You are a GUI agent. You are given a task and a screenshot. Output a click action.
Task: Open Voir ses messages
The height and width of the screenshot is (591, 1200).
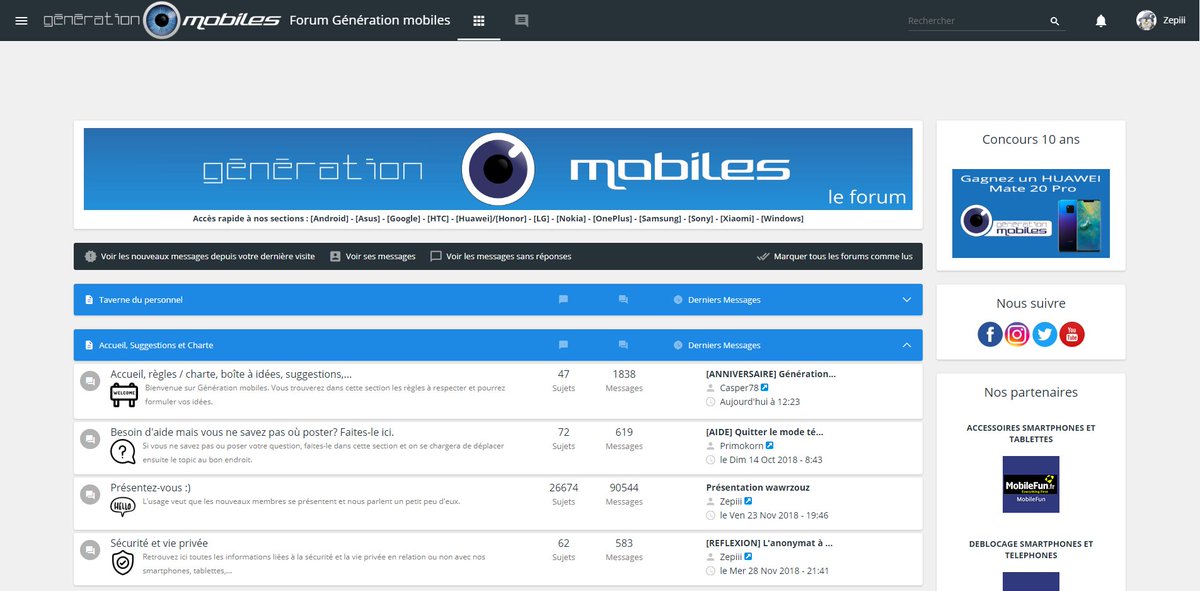click(x=372, y=256)
